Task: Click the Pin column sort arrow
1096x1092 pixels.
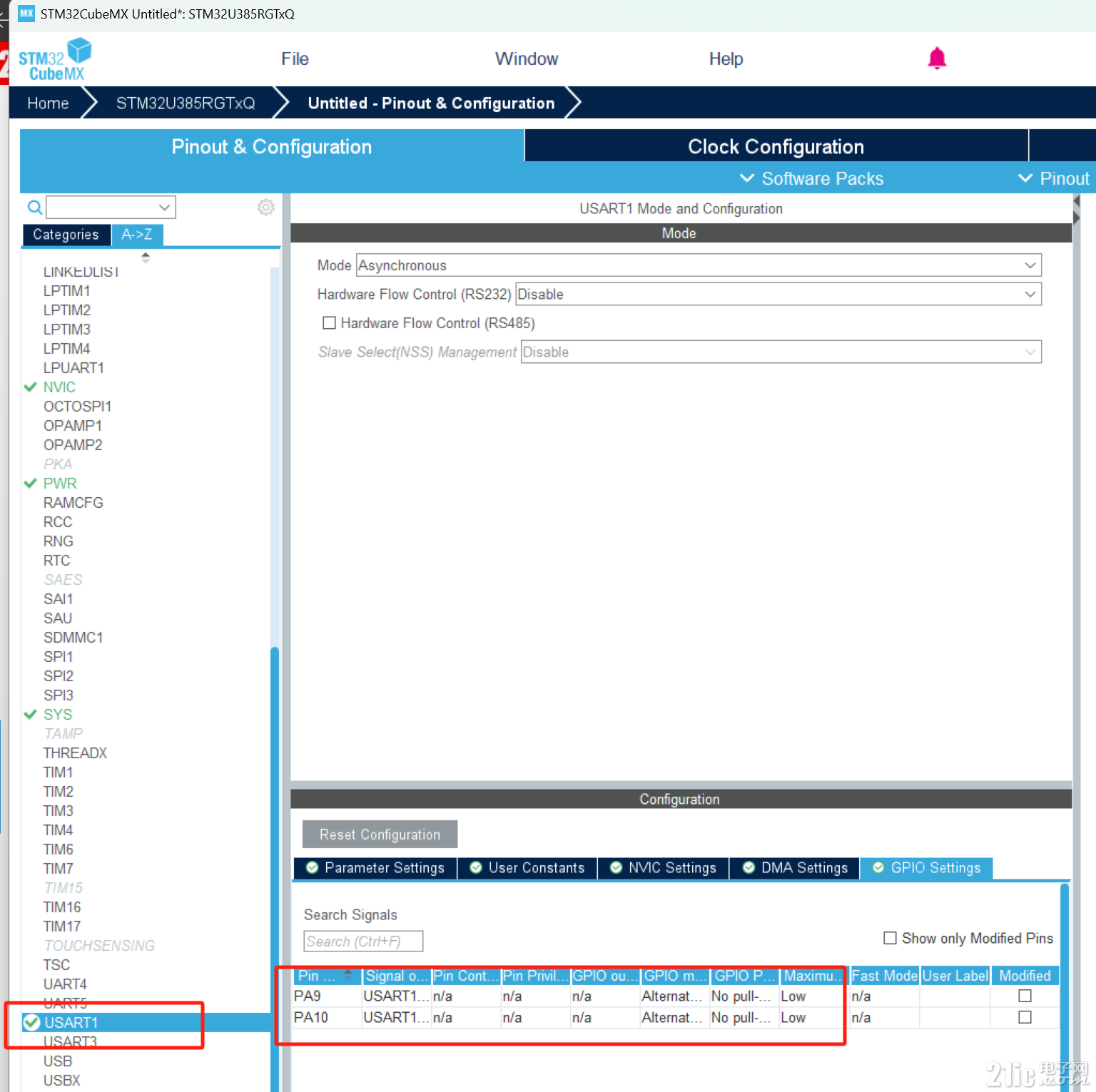Action: click(348, 974)
